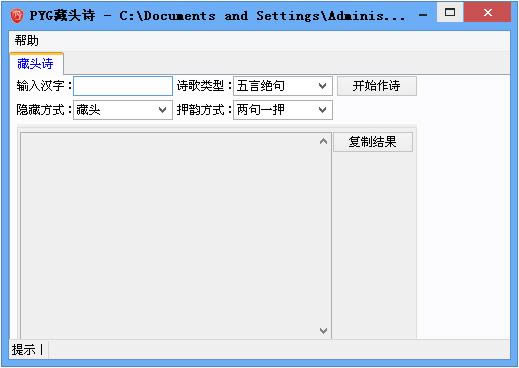Open the 隐藏方式 dropdown showing 藏头
Image resolution: width=519 pixels, height=368 pixels.
pyautogui.click(x=123, y=110)
